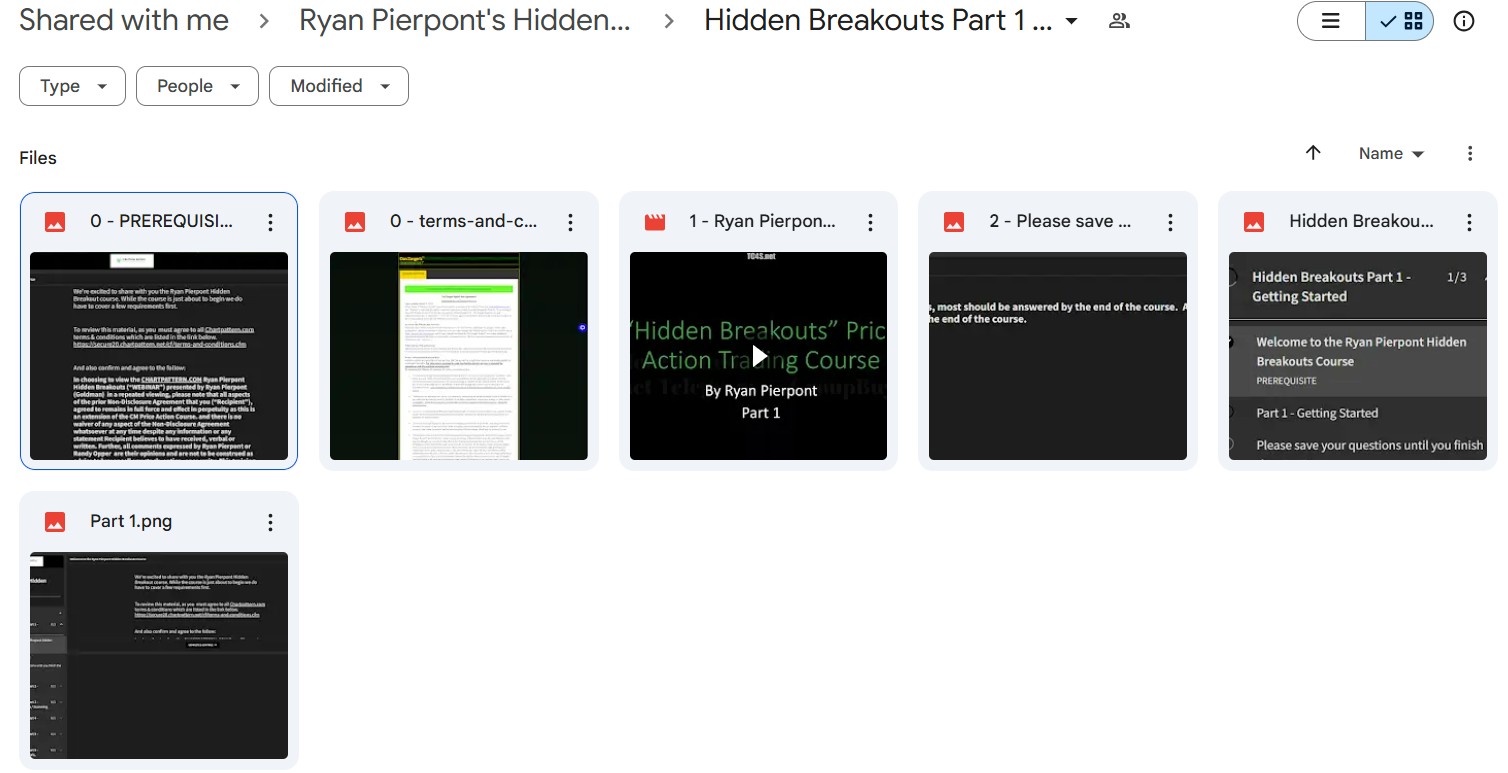This screenshot has height=773, width=1508.
Task: Open more sort options menu
Action: tap(1470, 153)
